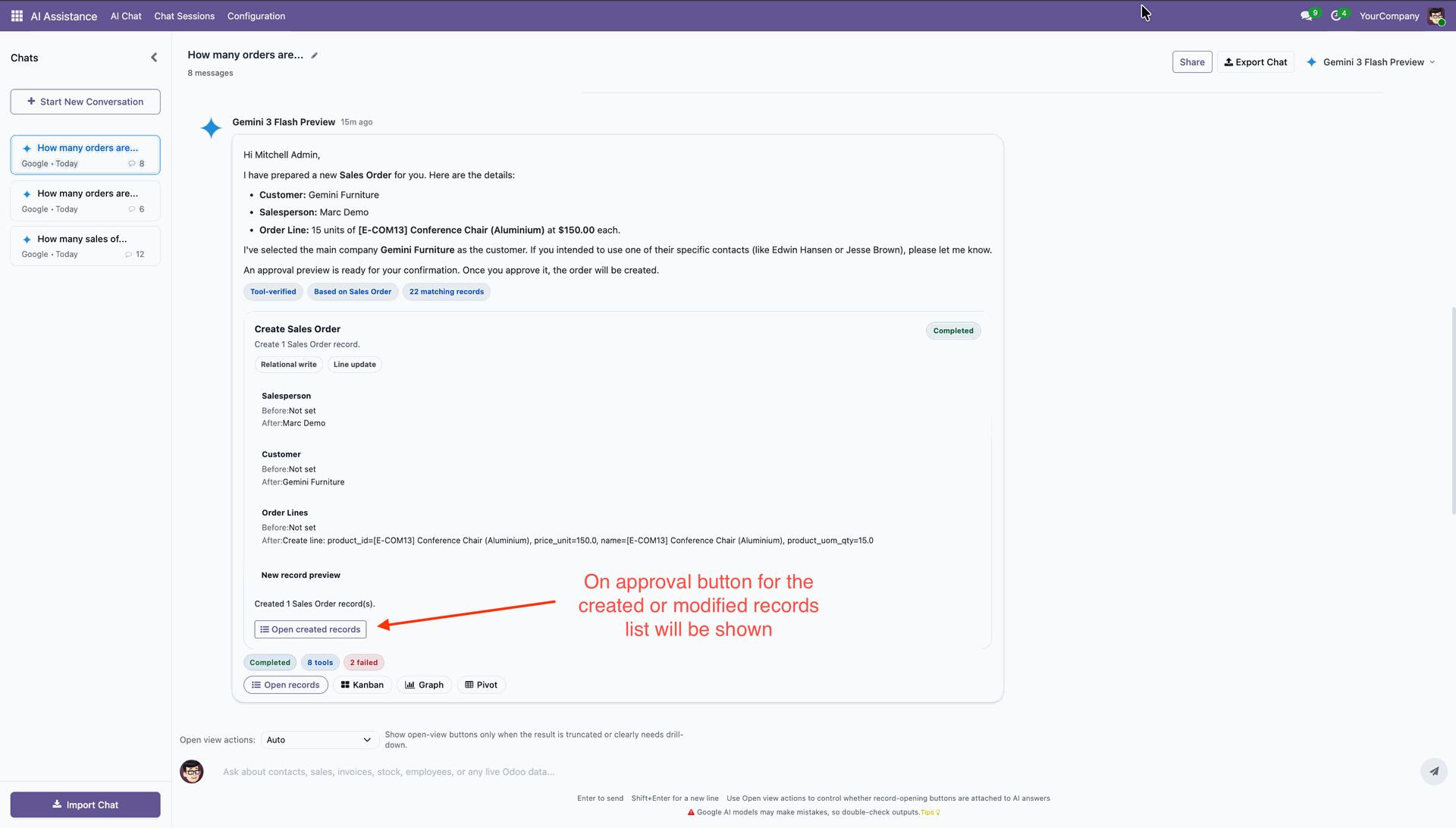This screenshot has height=828, width=1456.
Task: Open the Pivot view
Action: coord(482,685)
